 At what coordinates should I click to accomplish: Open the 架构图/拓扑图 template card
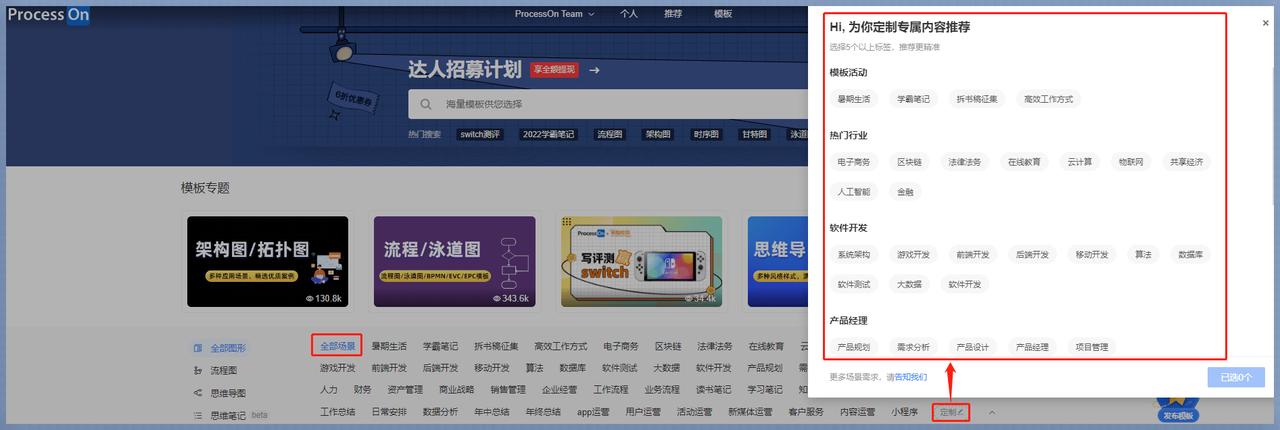click(x=268, y=262)
